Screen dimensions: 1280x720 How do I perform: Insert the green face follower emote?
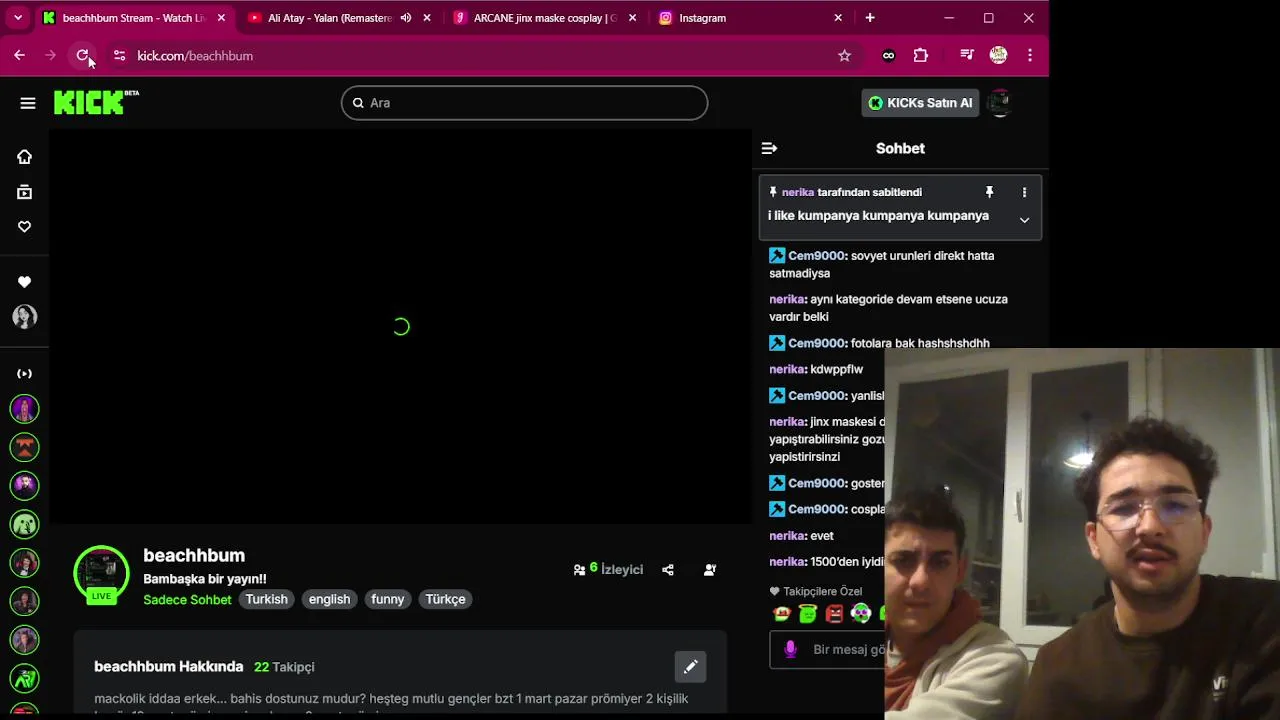808,614
